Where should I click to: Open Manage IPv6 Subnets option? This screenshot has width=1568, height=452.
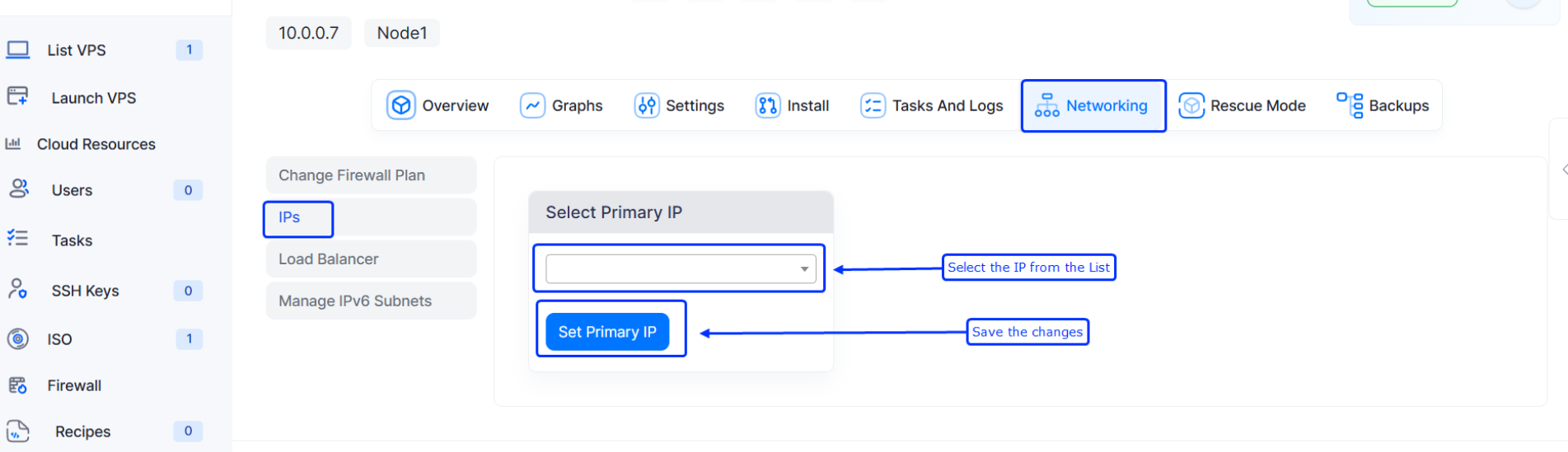371,301
